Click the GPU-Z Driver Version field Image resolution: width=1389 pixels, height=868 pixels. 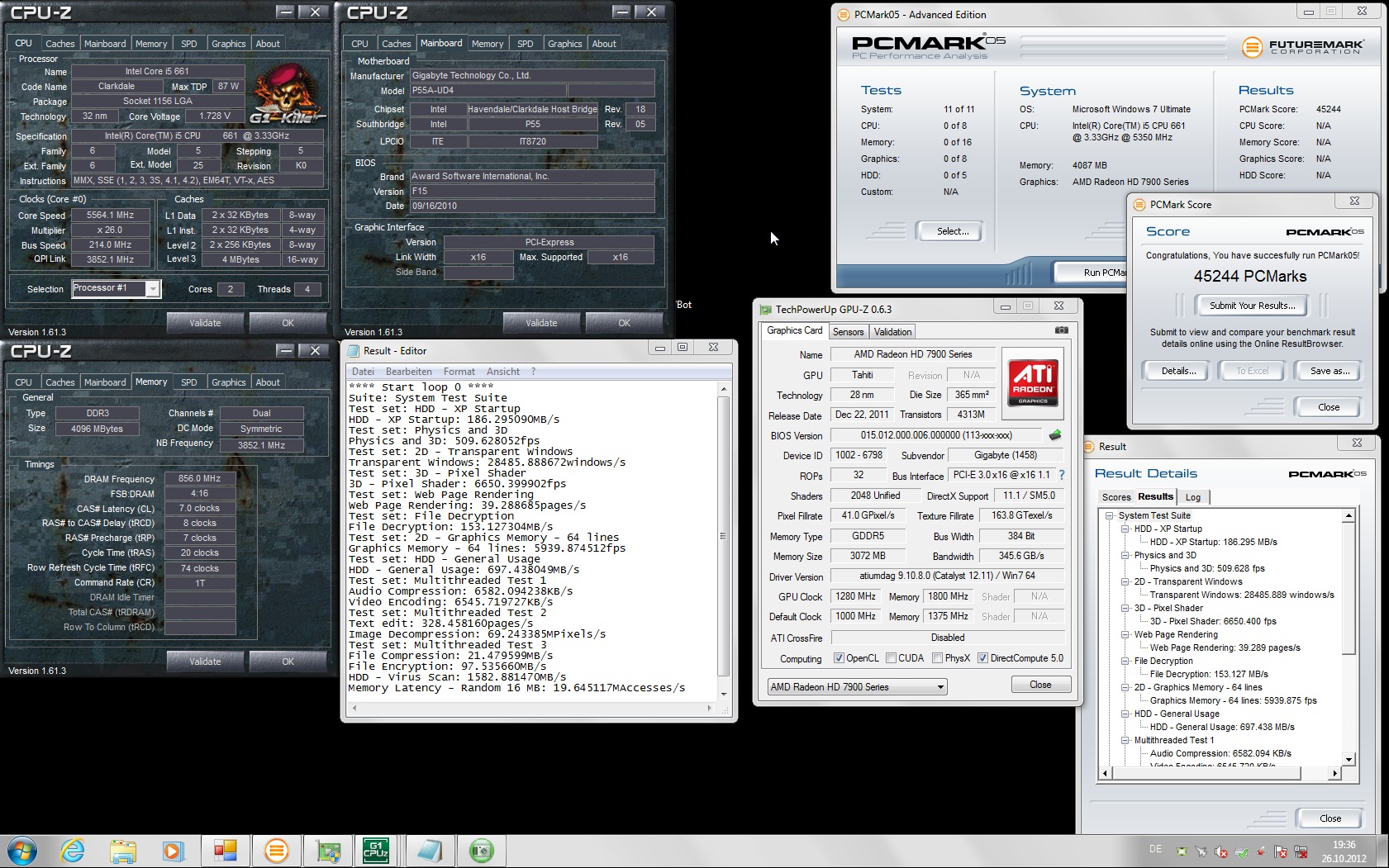coord(947,576)
